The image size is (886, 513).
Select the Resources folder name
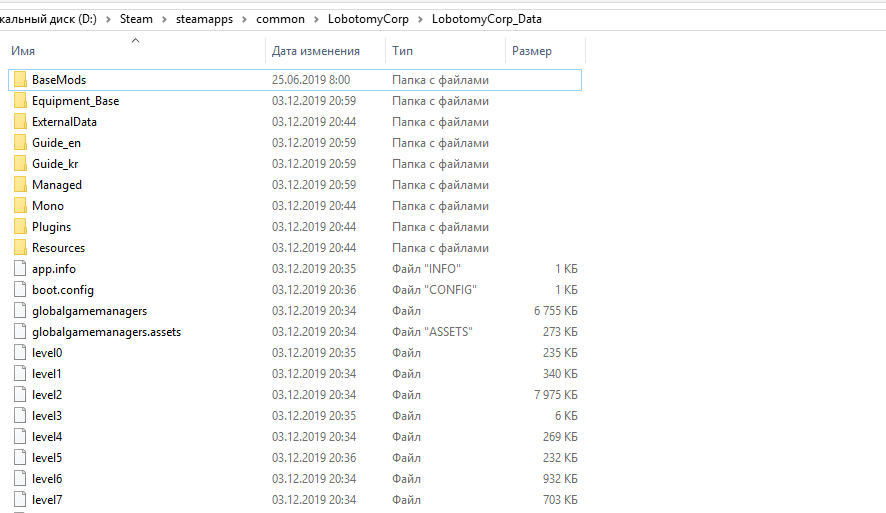pos(59,247)
